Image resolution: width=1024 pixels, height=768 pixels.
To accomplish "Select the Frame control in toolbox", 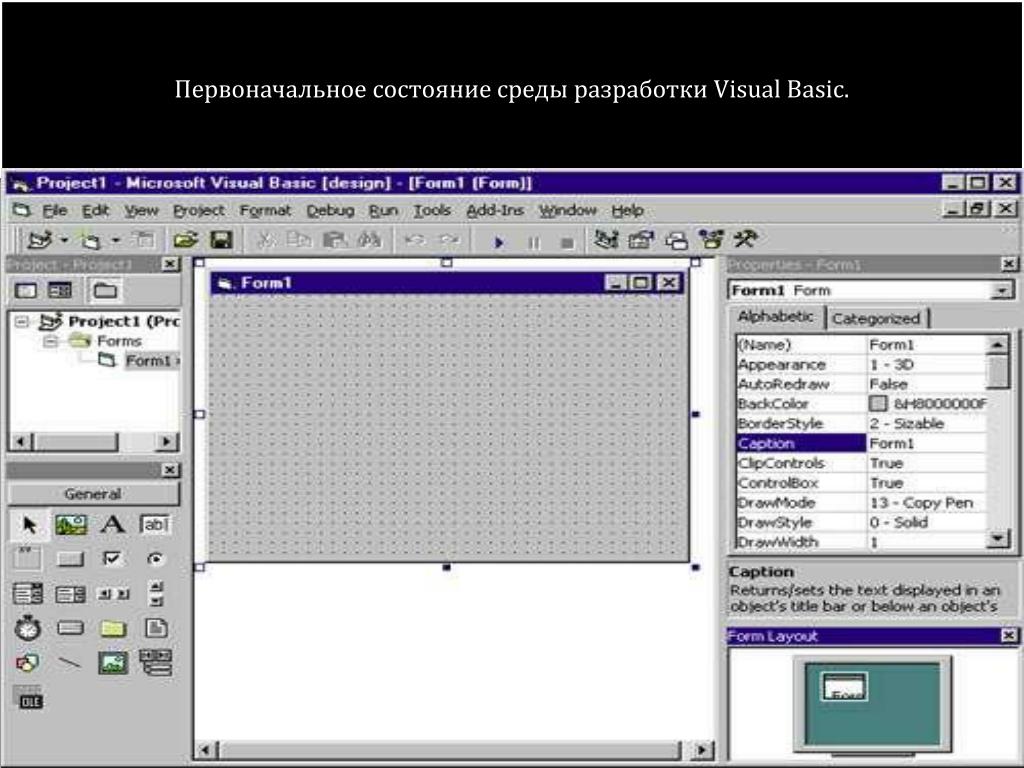I will point(28,558).
